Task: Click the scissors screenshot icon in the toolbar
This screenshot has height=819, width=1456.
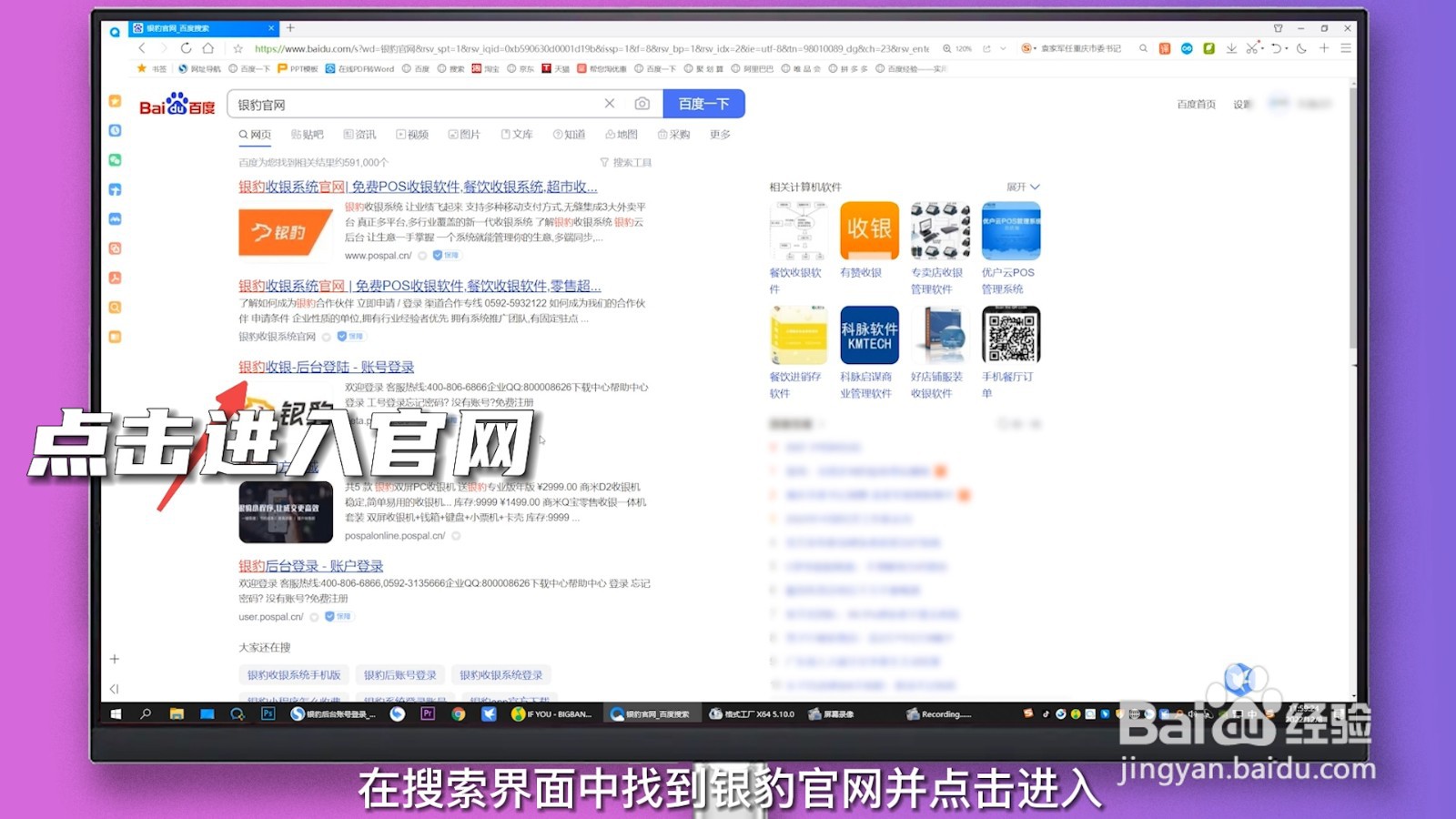Action: (1253, 48)
